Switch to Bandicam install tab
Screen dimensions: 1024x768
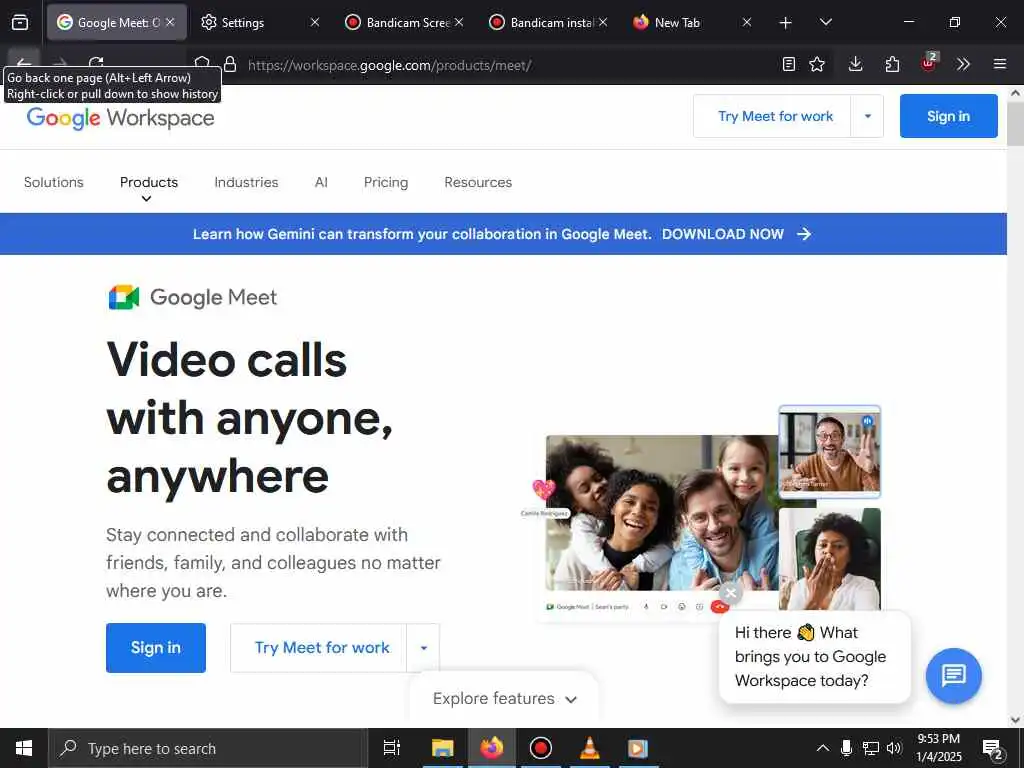[542, 23]
